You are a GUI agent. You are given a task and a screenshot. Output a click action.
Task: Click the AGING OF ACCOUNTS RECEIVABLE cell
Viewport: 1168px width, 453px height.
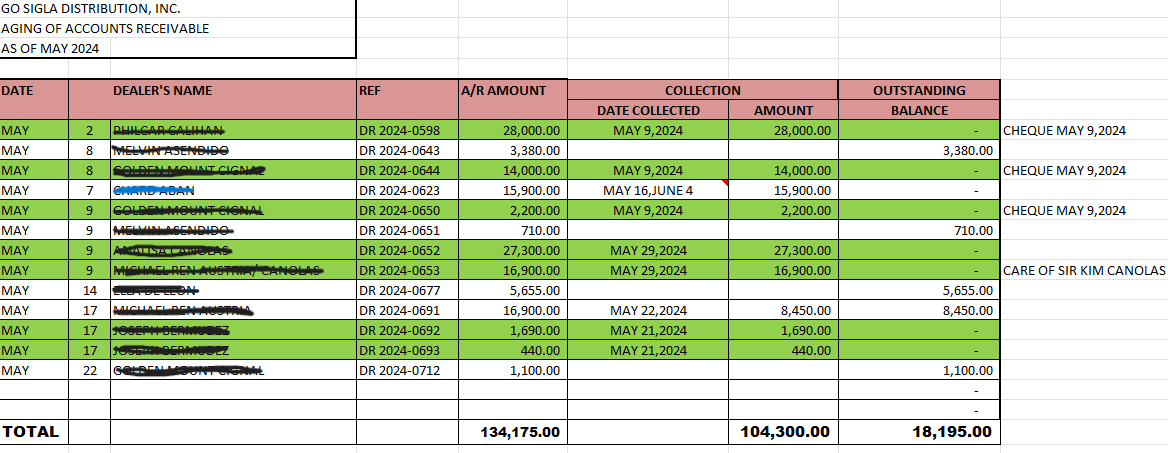click(x=177, y=28)
